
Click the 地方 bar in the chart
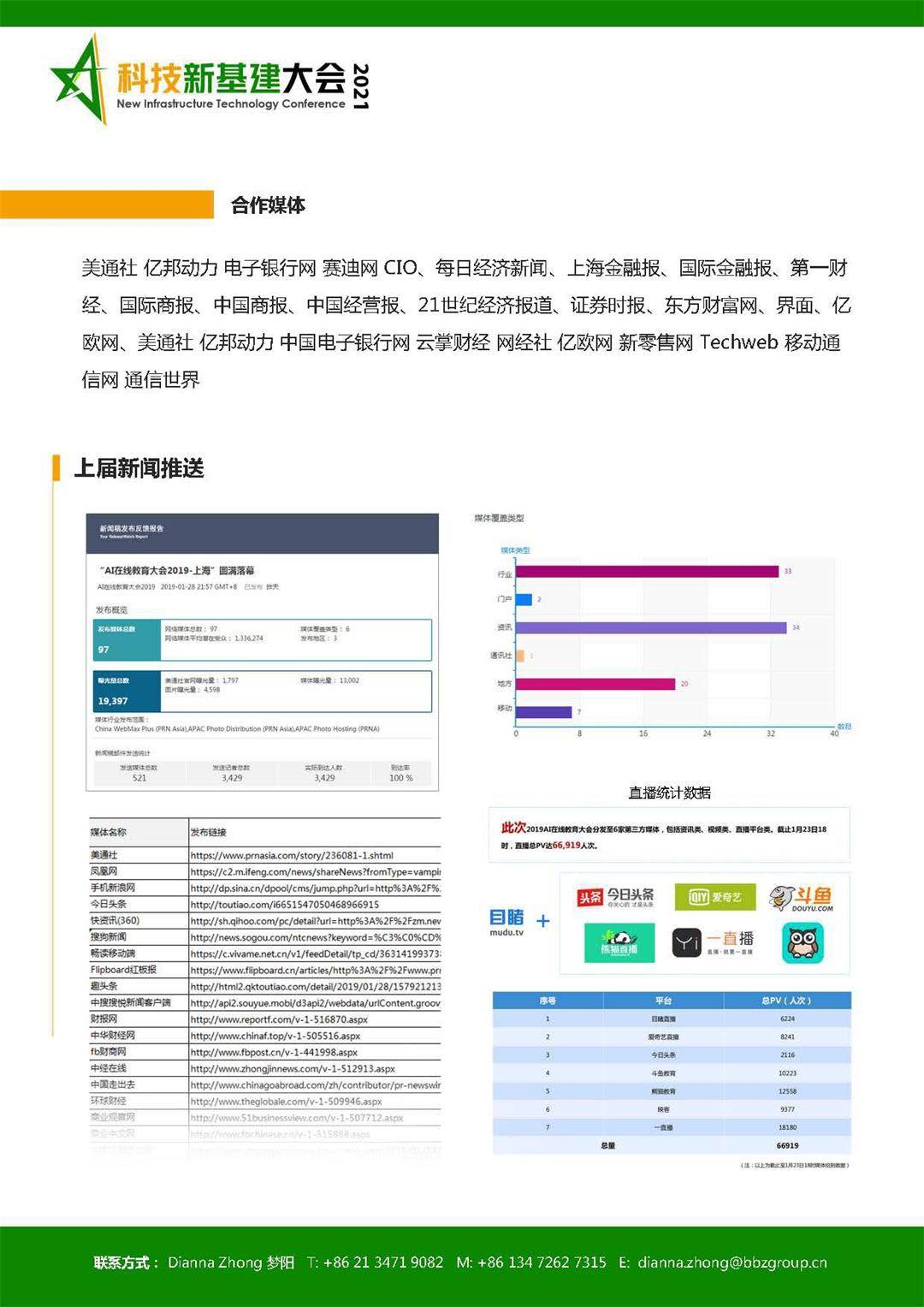(595, 684)
